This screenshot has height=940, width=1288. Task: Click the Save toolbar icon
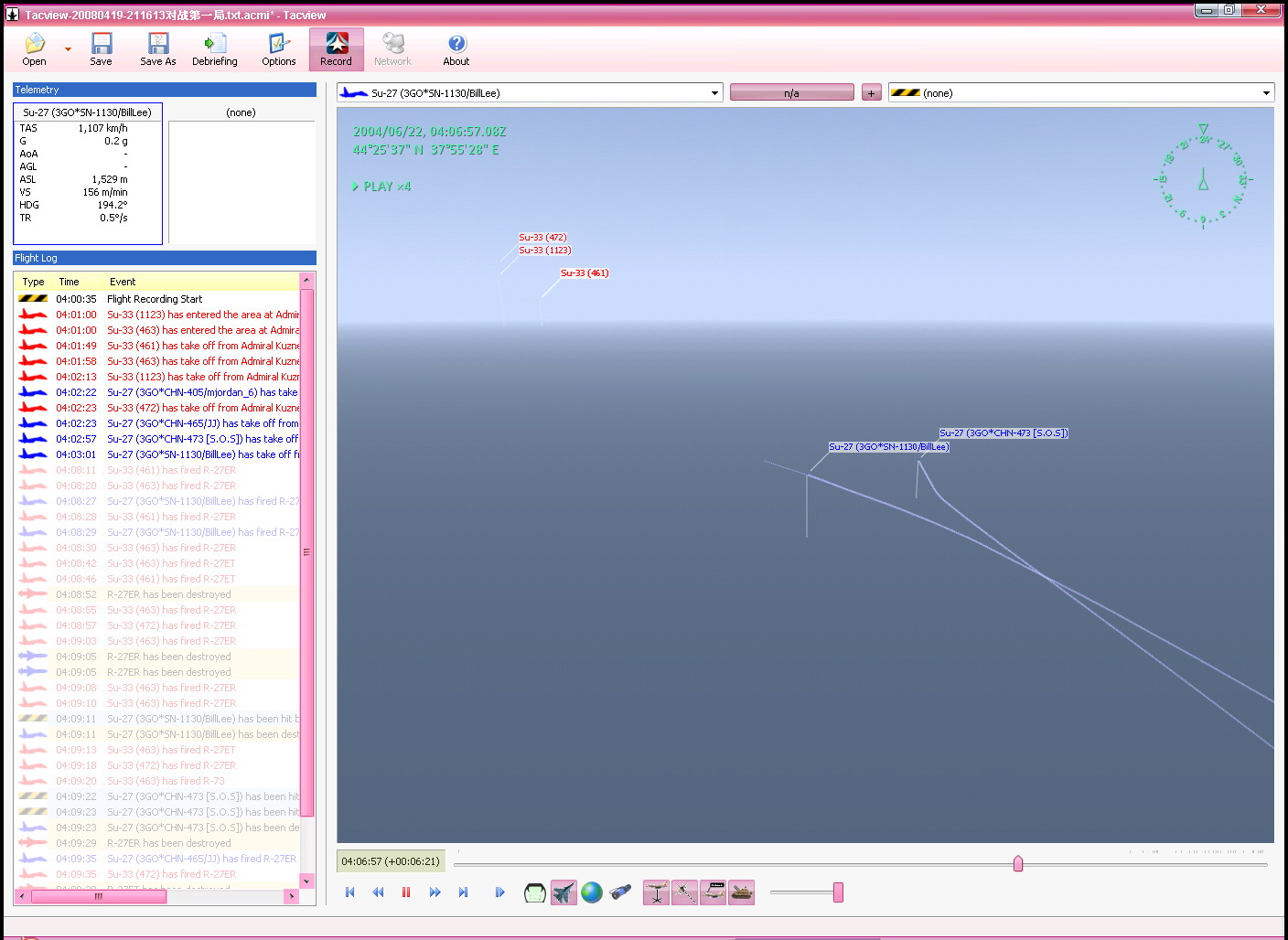click(101, 49)
